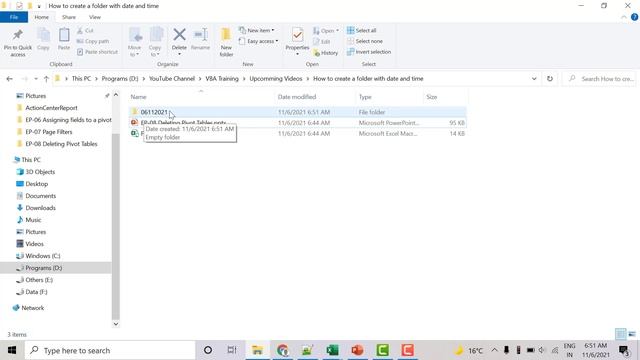Viewport: 640px width, 360px height.
Task: Switch to the Share ribbon tab
Action: click(x=69, y=17)
